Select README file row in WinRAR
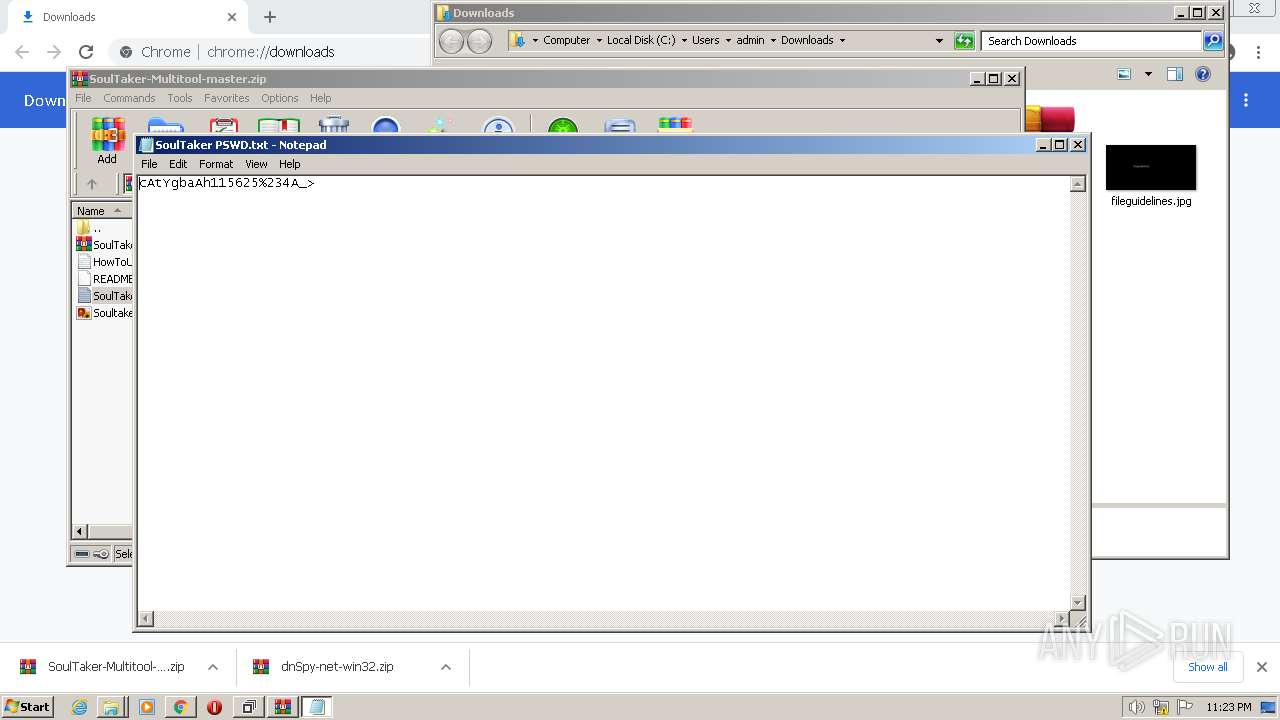 [x=104, y=279]
